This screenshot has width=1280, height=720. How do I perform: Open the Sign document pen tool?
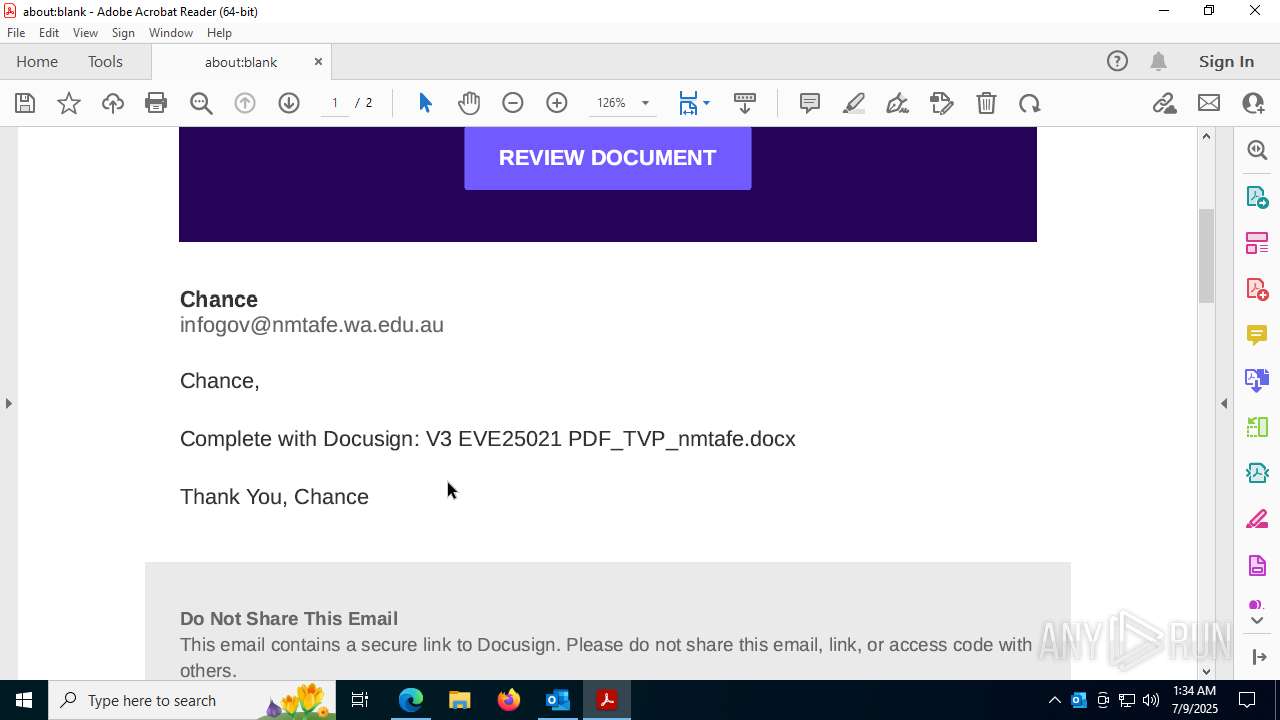click(898, 103)
